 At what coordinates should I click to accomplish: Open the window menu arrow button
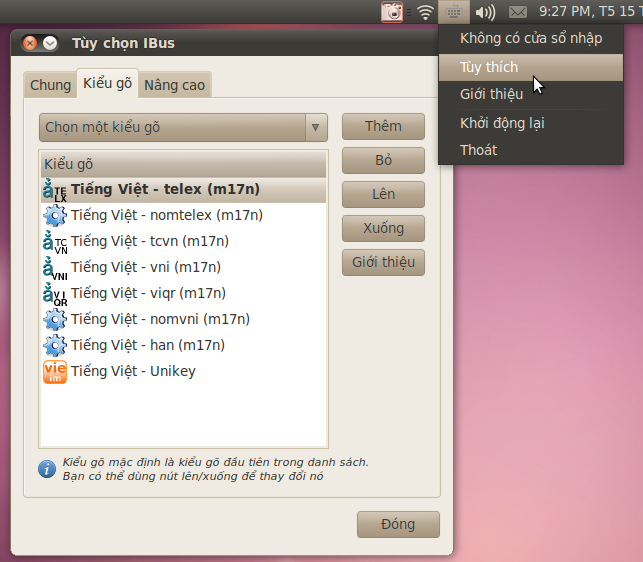[x=50, y=43]
